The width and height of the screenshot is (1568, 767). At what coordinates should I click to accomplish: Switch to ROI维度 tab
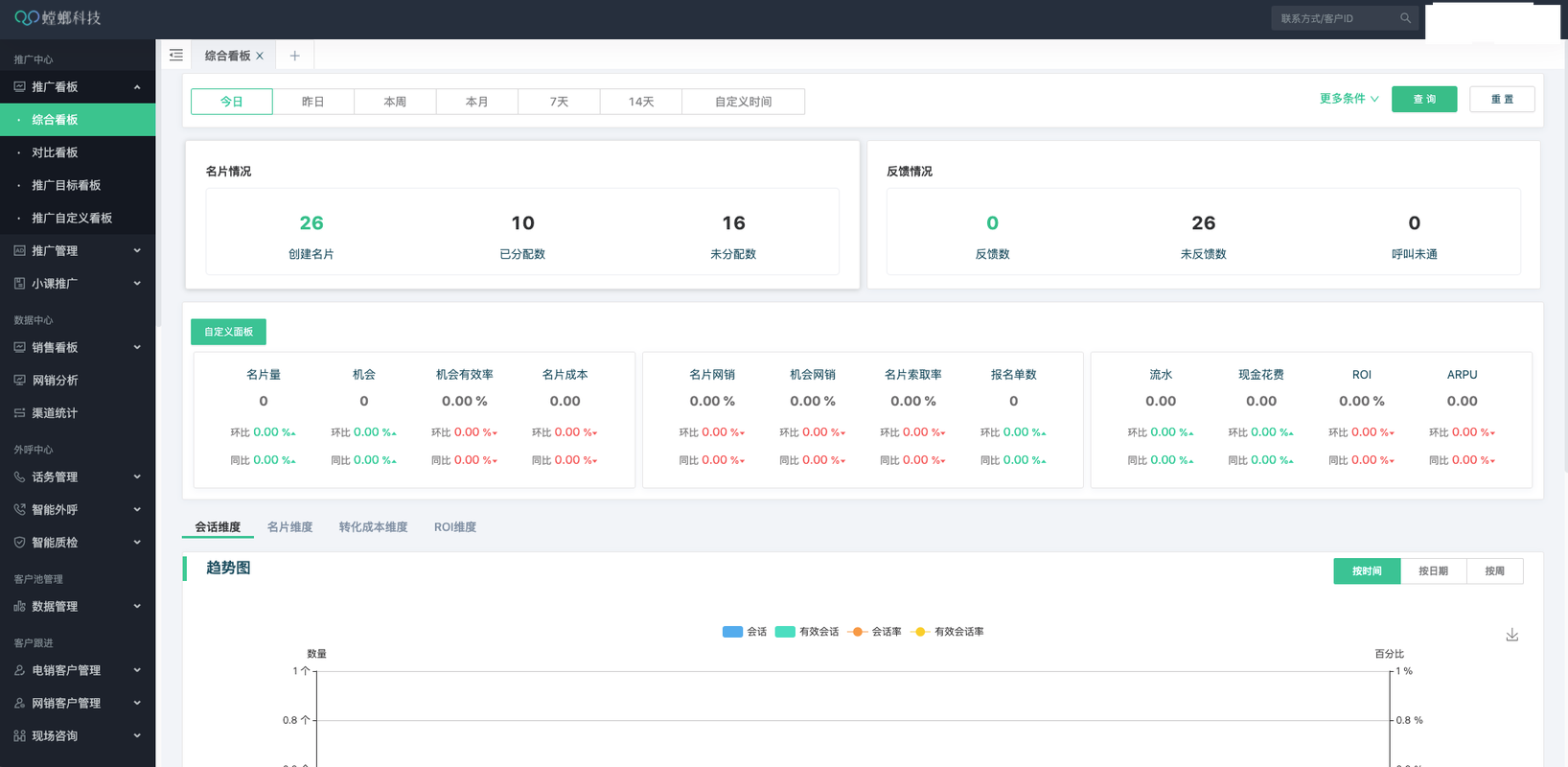click(x=455, y=527)
